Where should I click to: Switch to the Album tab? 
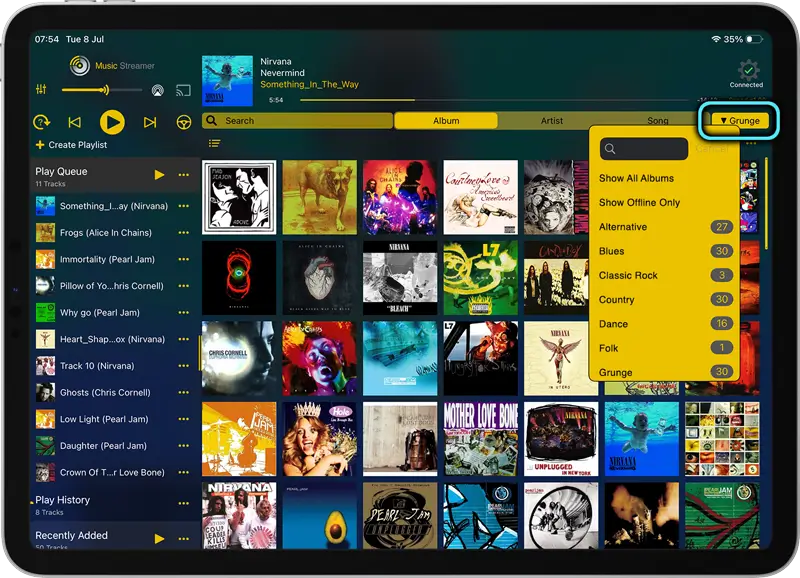[x=446, y=121]
